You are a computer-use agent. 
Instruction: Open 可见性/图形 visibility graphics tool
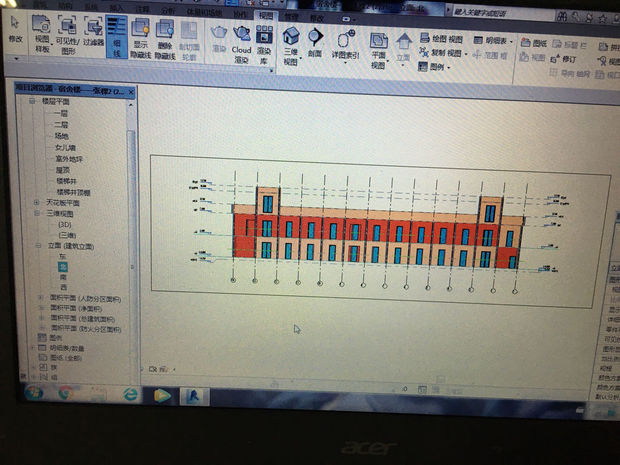pos(68,34)
